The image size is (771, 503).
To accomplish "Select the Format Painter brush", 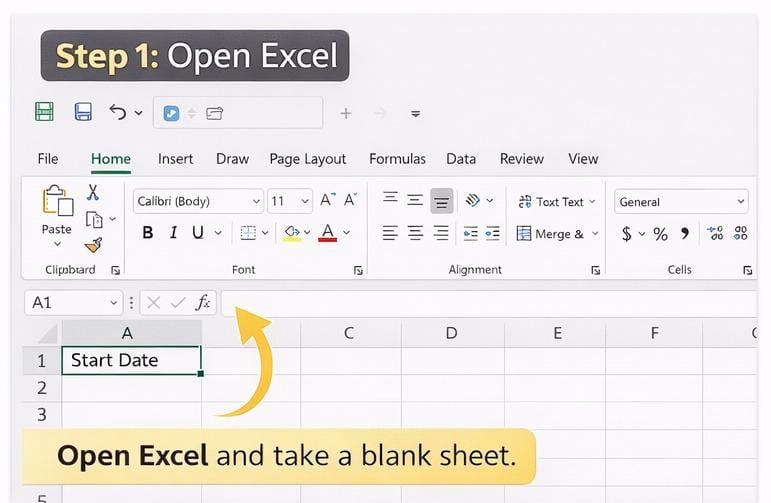I will pos(93,244).
